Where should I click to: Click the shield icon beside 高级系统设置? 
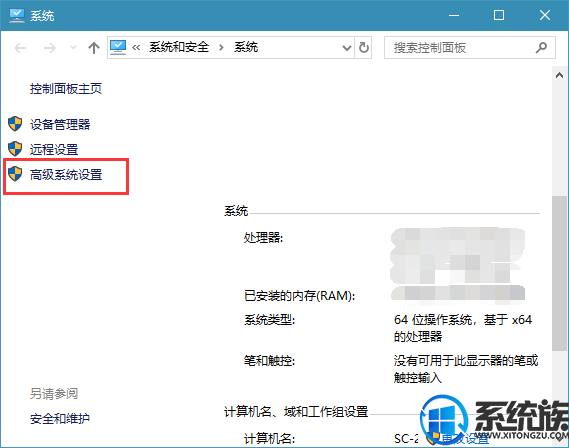(x=15, y=174)
